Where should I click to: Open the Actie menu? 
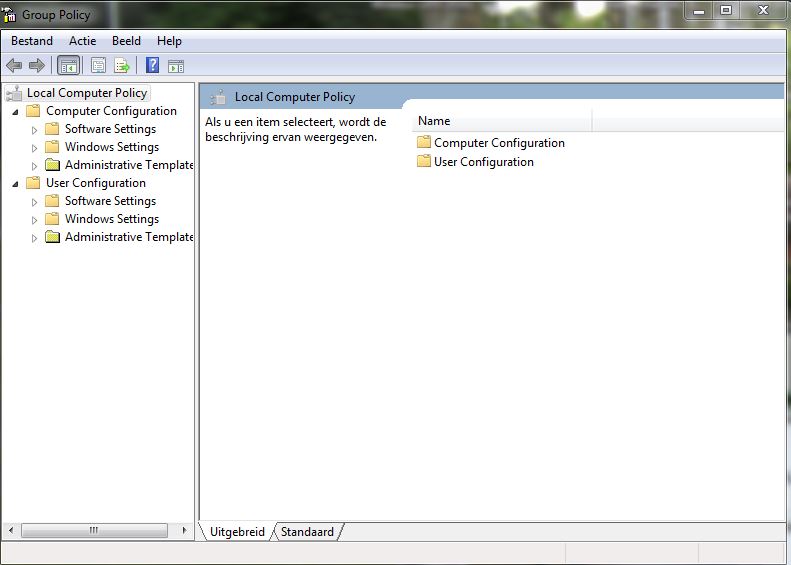point(83,41)
